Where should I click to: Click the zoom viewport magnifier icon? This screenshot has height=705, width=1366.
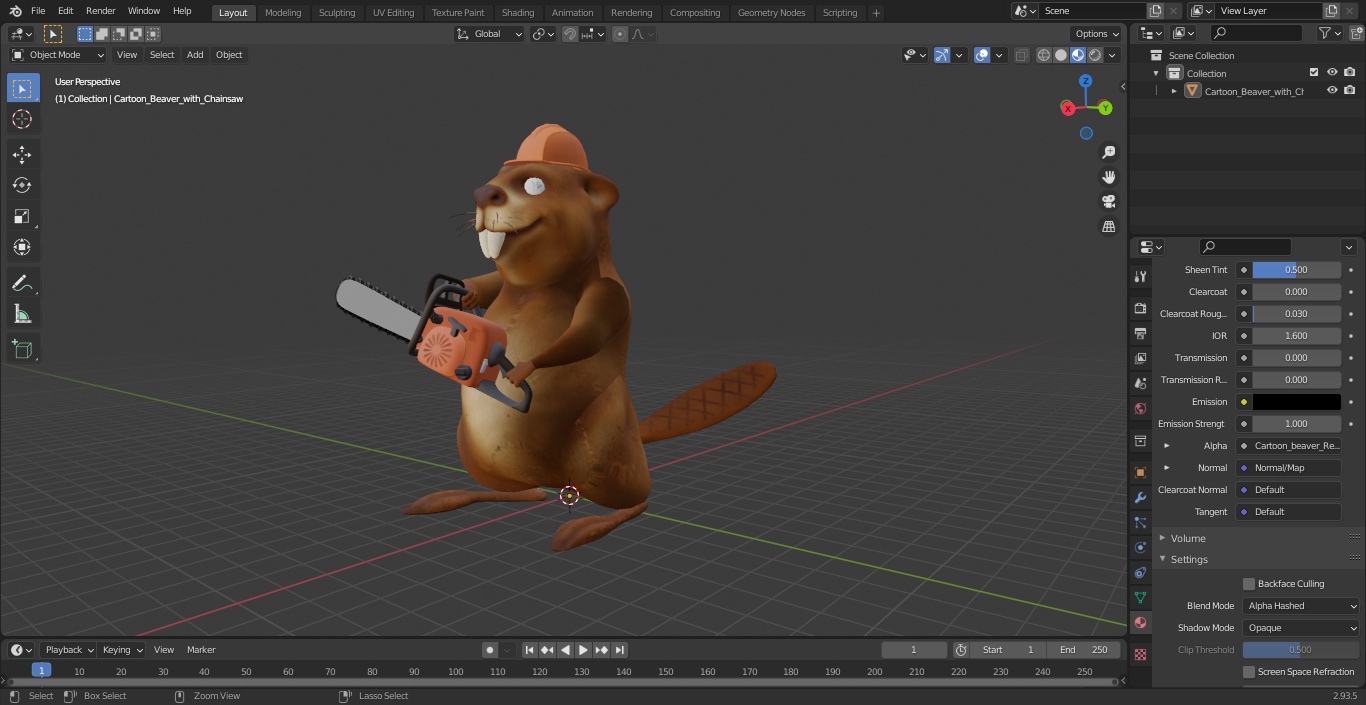click(x=1108, y=152)
